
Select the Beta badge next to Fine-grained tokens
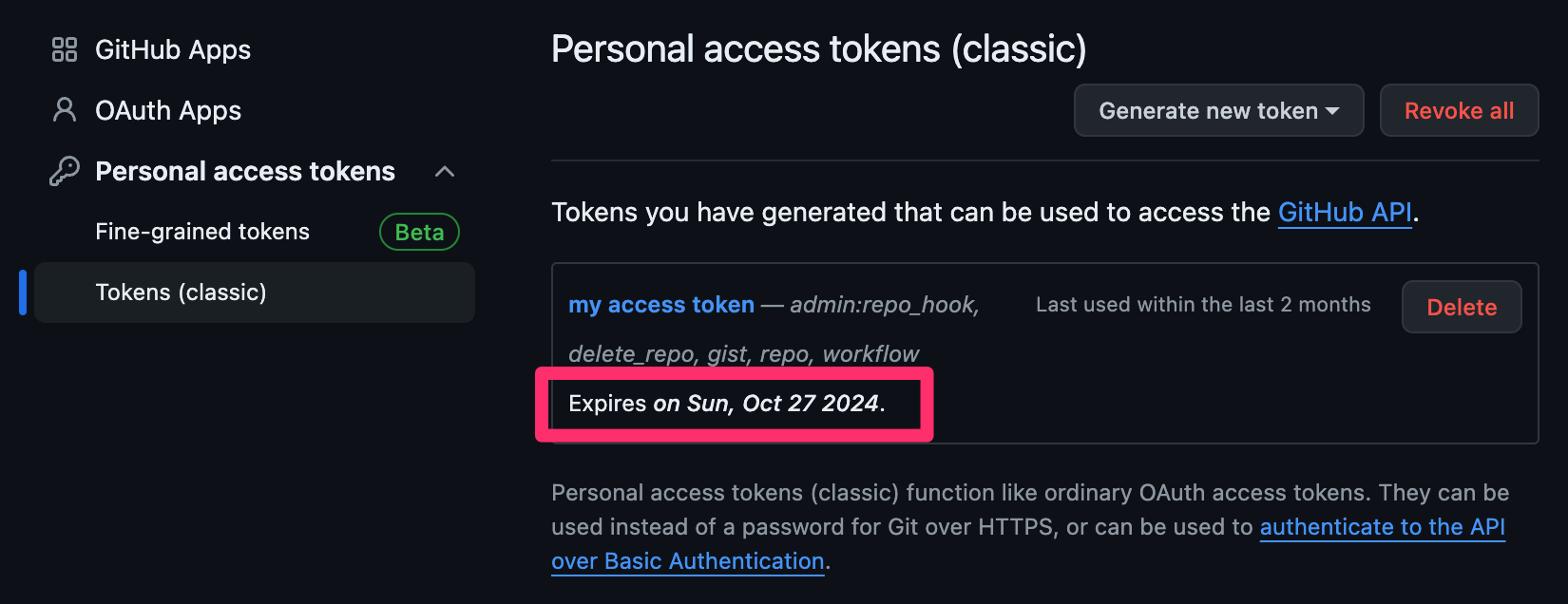[419, 232]
